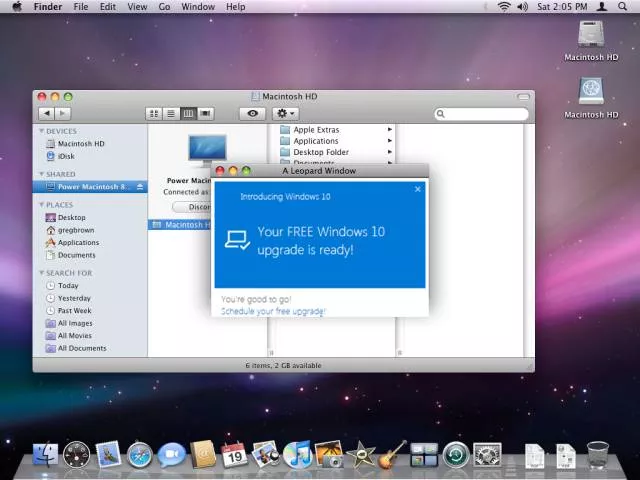The height and width of the screenshot is (480, 640).
Task: Open System Preferences in the dock
Action: [x=487, y=456]
